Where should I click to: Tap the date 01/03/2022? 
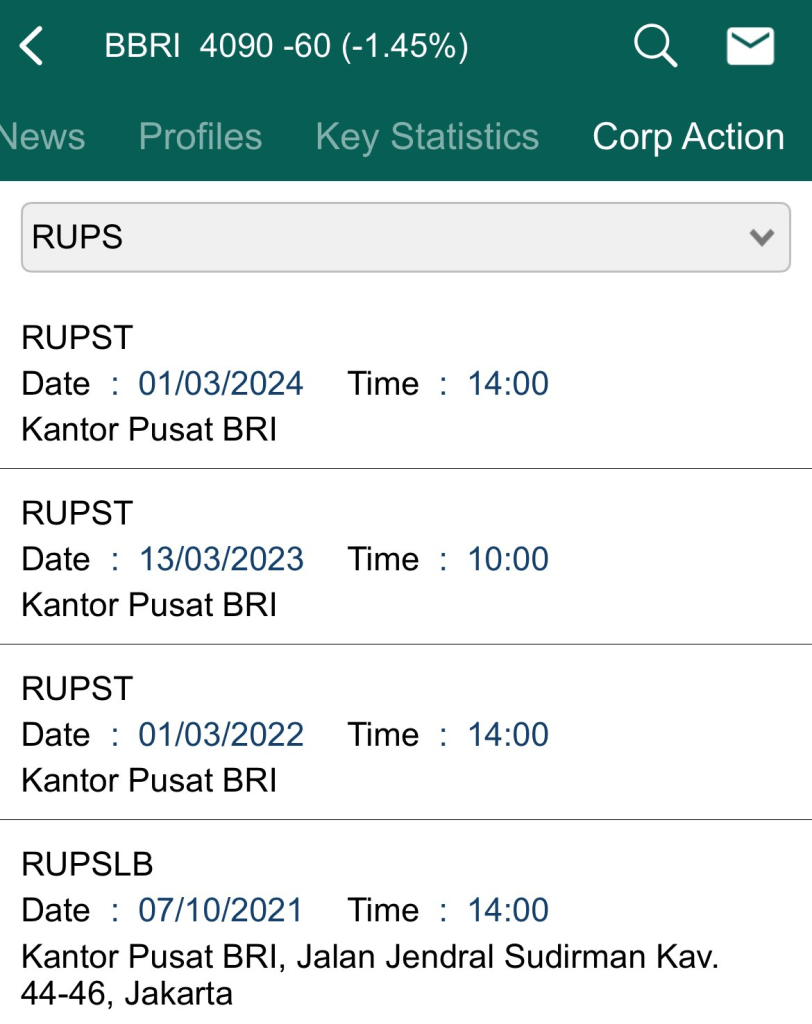point(221,735)
